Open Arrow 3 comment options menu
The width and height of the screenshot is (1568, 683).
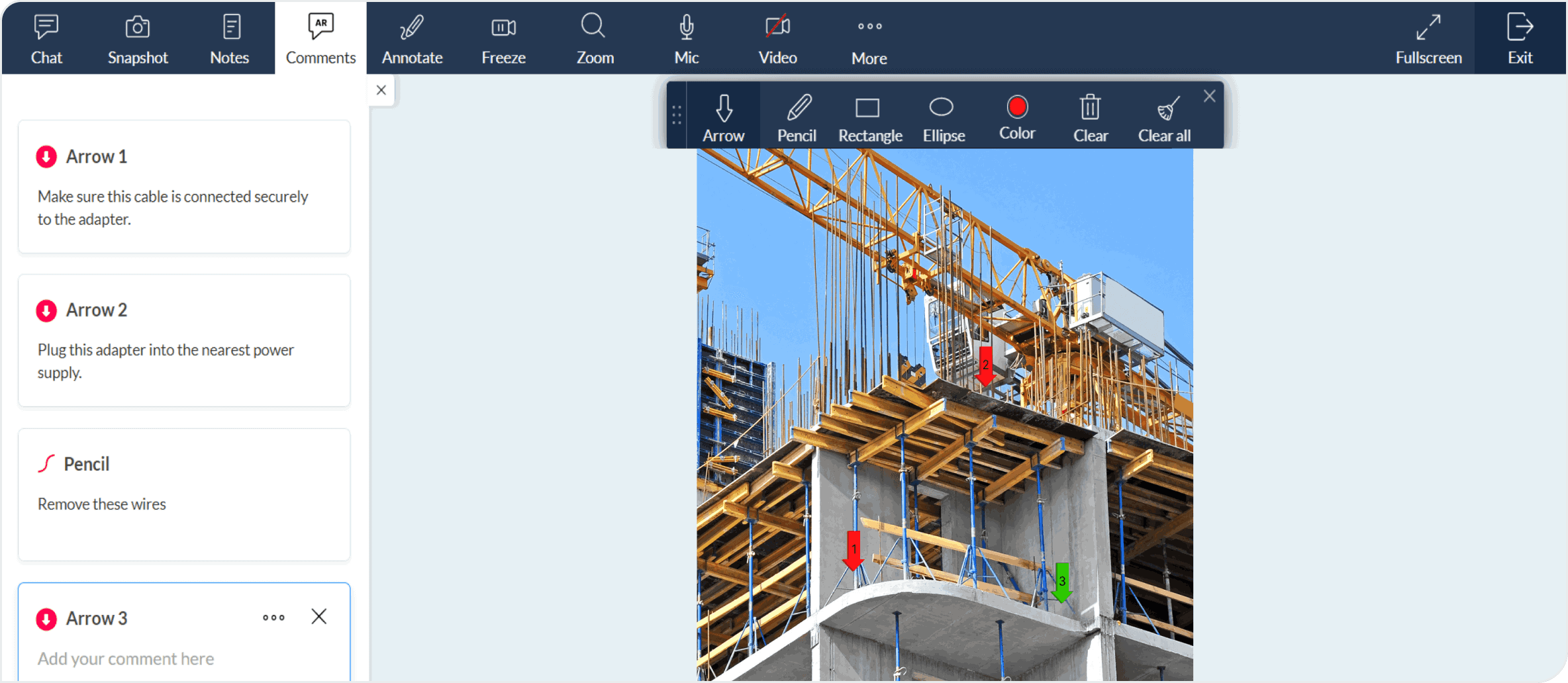coord(273,617)
